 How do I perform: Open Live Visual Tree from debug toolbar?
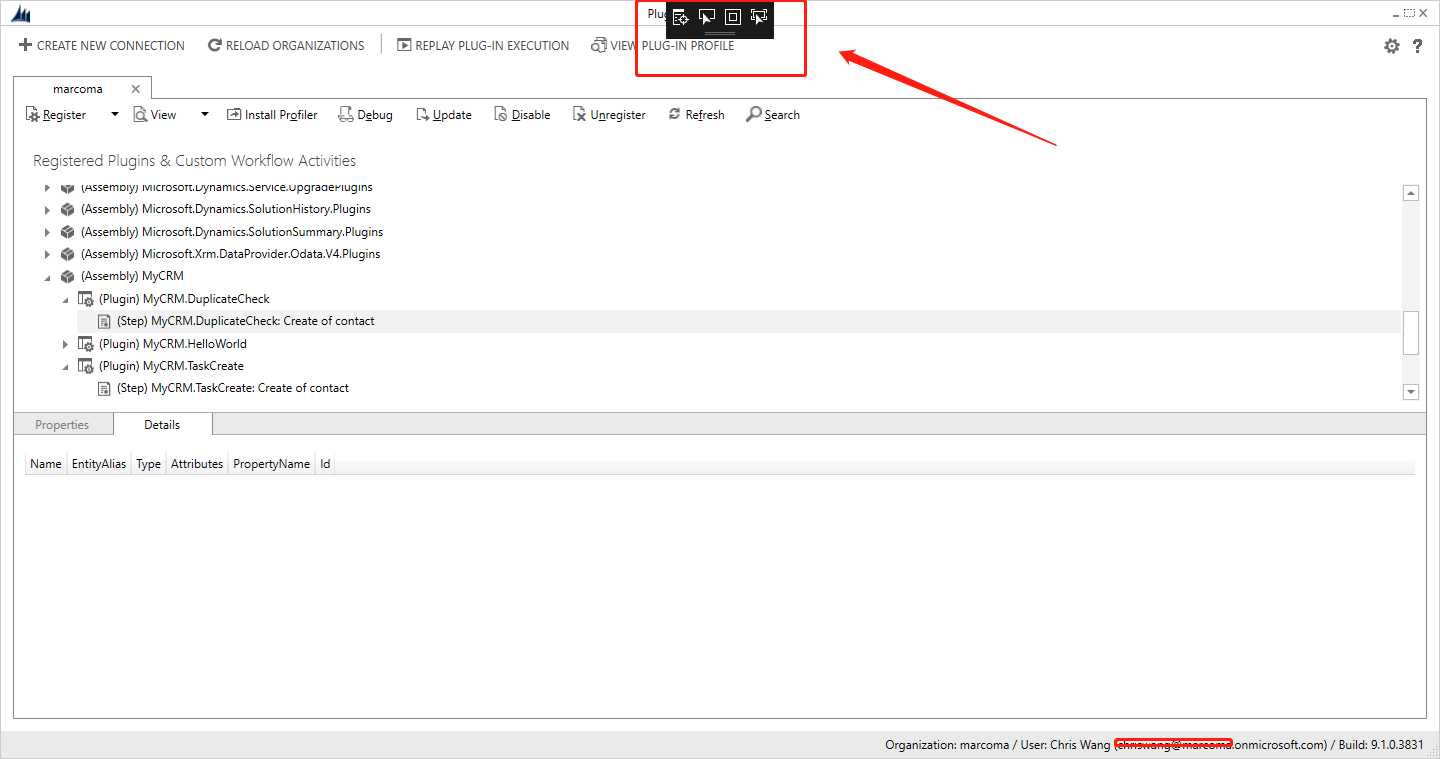pos(681,17)
